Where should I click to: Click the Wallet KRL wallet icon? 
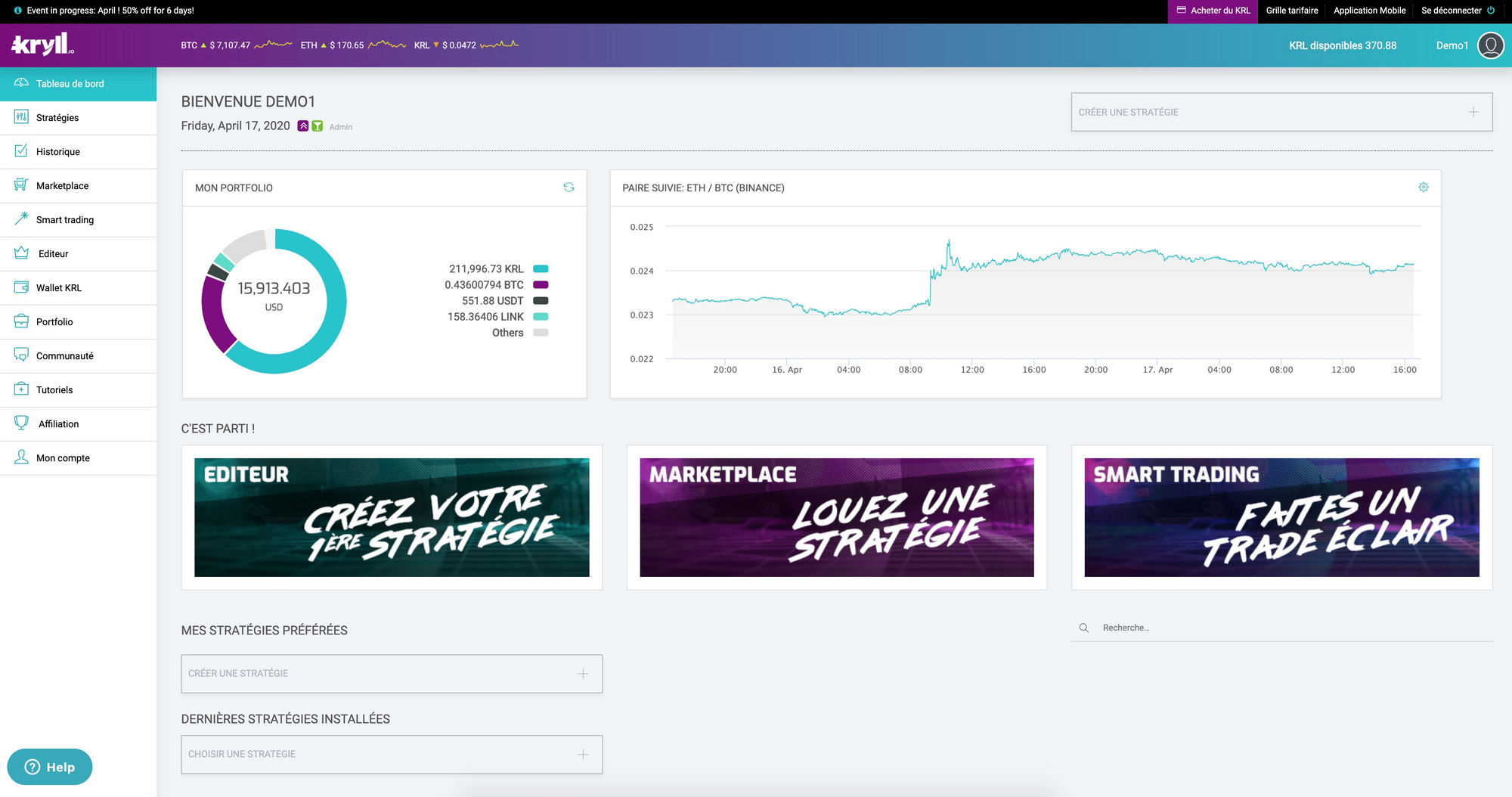click(x=21, y=287)
